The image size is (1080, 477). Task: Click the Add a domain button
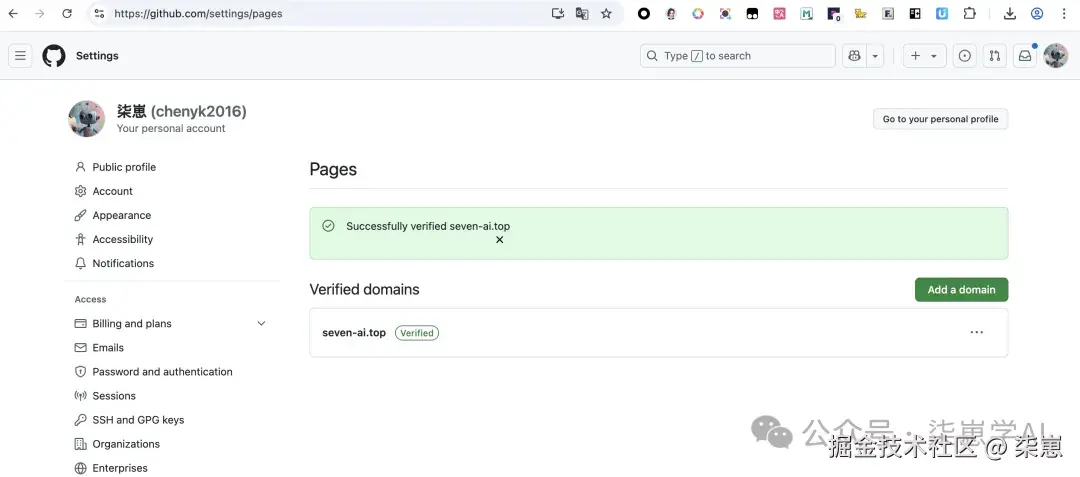[x=961, y=290]
